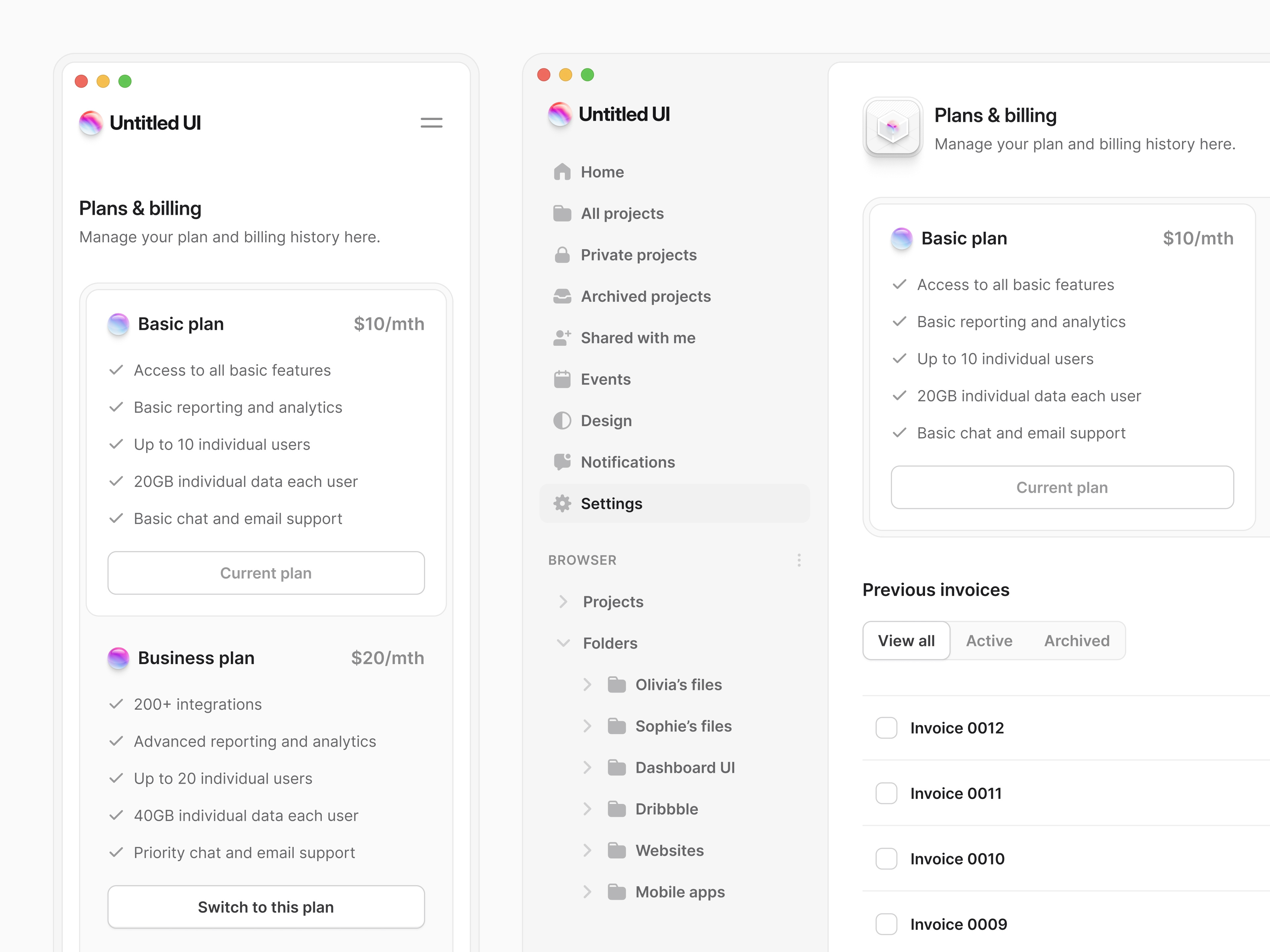Check the Invoice 0012 checkbox
1270x952 pixels.
[x=886, y=728]
